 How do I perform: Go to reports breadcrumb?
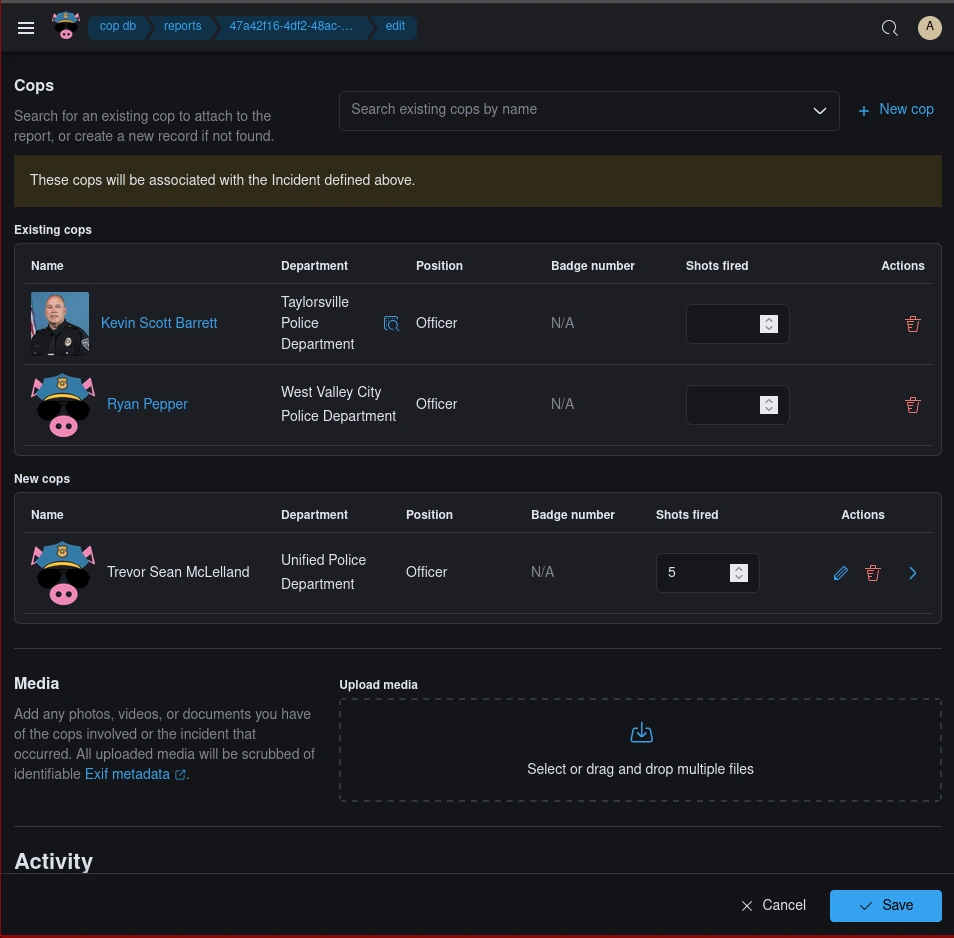(182, 27)
